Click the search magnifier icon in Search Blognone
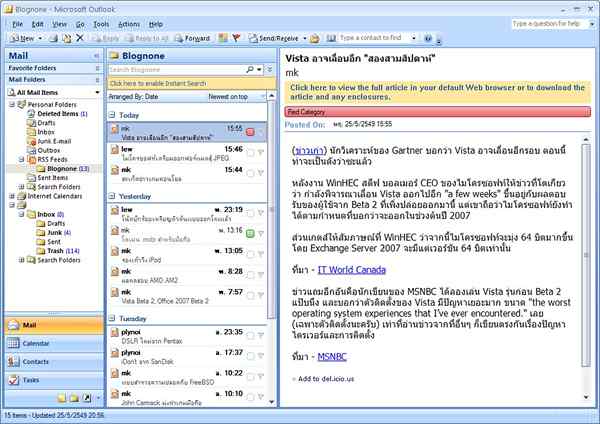 250,69
